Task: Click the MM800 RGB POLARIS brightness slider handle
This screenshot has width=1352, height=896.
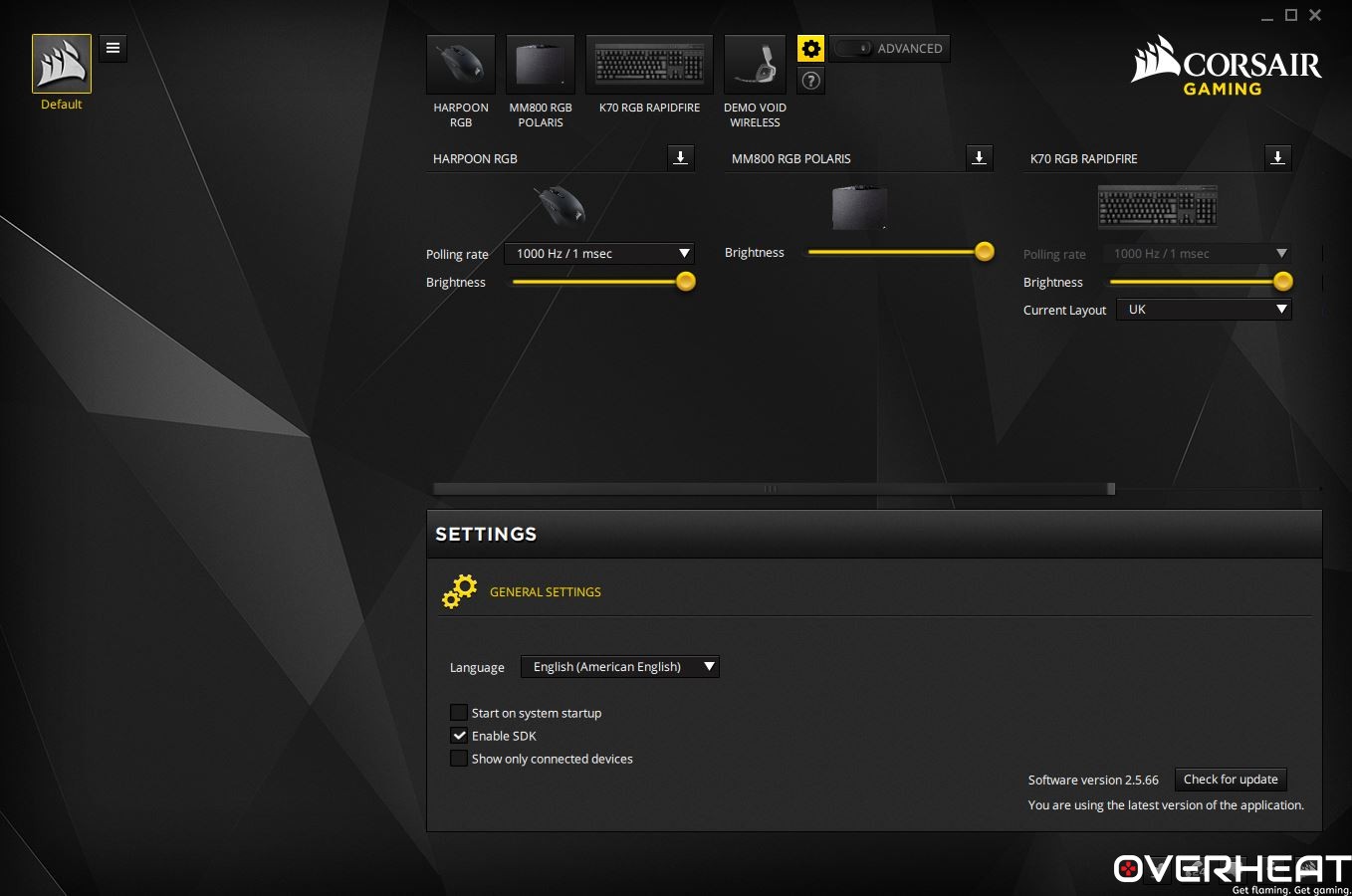Action: (x=984, y=252)
